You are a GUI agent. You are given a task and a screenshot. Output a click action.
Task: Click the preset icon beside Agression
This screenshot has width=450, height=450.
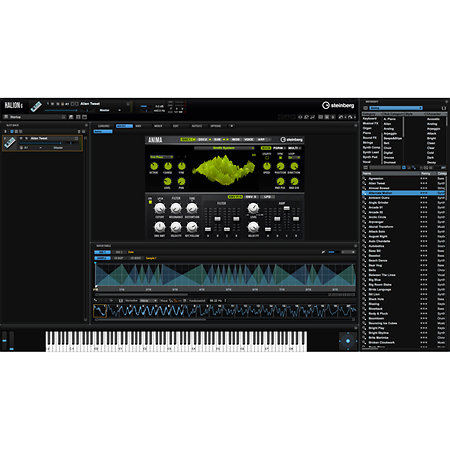tap(365, 179)
